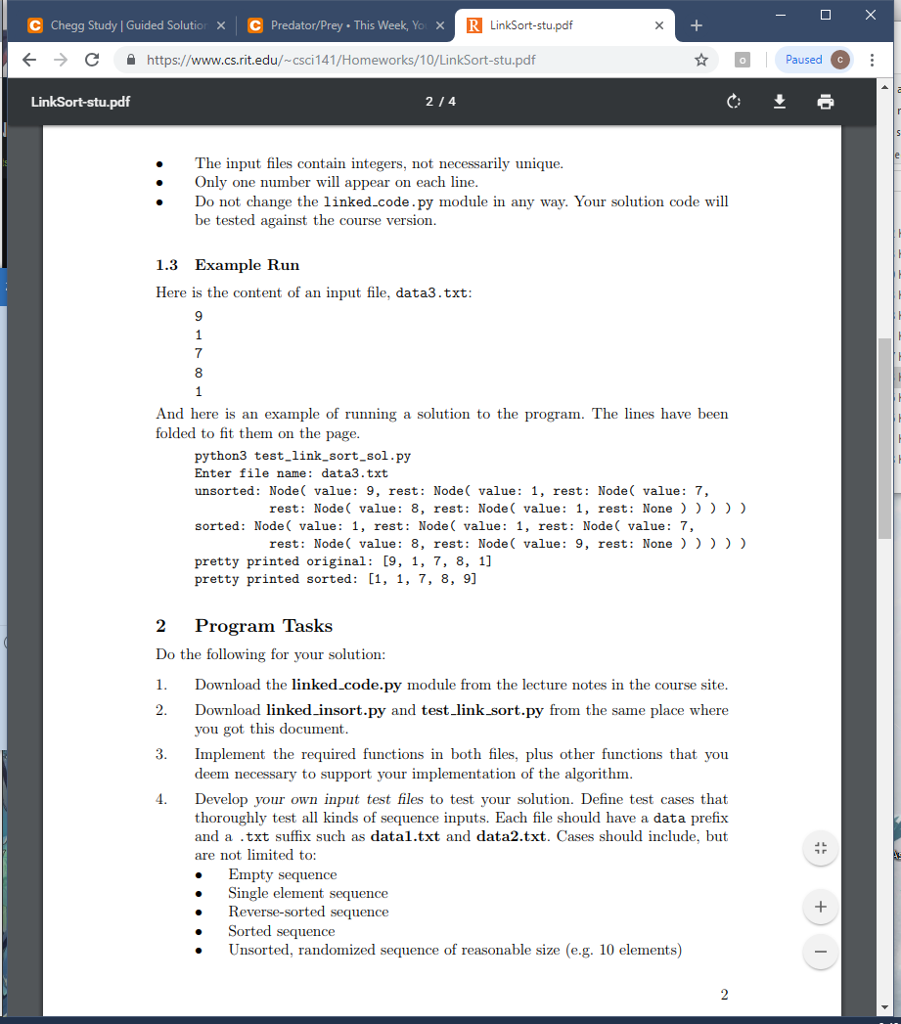Click the page number indicator 2 / 4
The height and width of the screenshot is (1024, 901).
[x=441, y=102]
